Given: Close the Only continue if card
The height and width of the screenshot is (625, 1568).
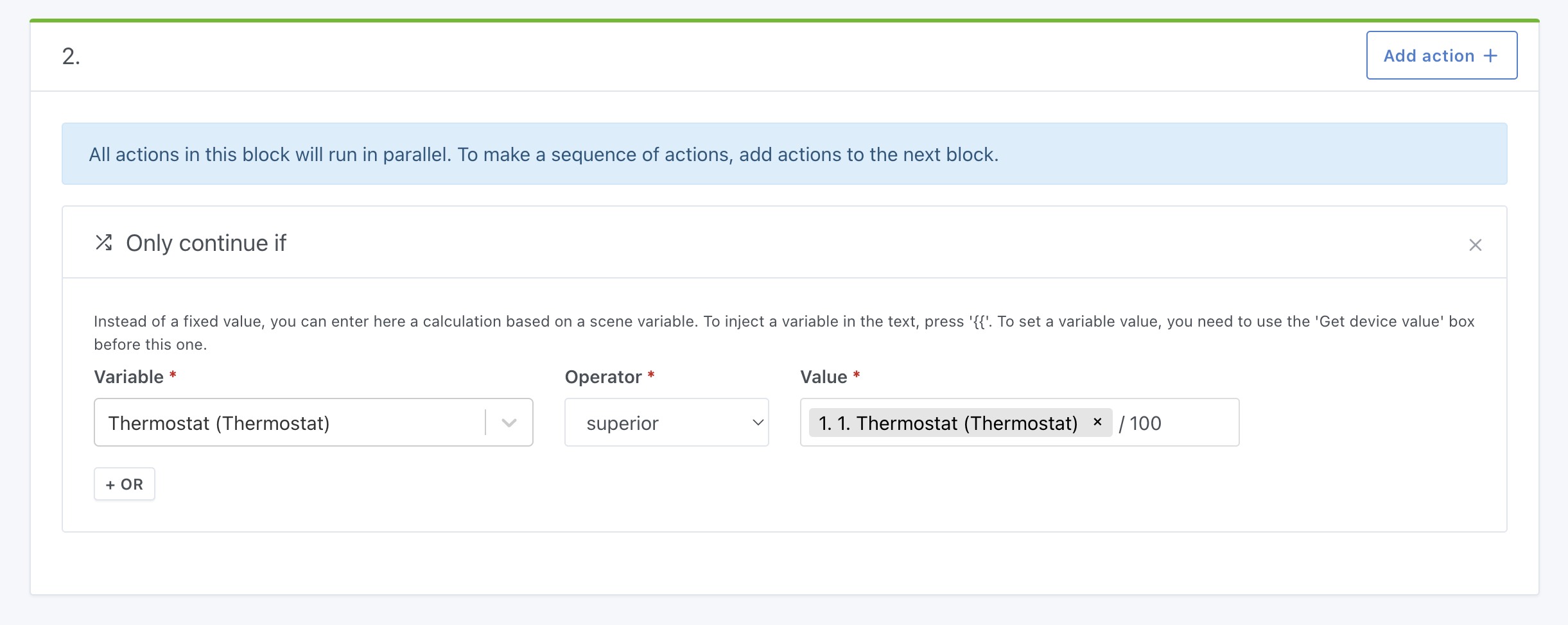Looking at the screenshot, I should pyautogui.click(x=1475, y=245).
